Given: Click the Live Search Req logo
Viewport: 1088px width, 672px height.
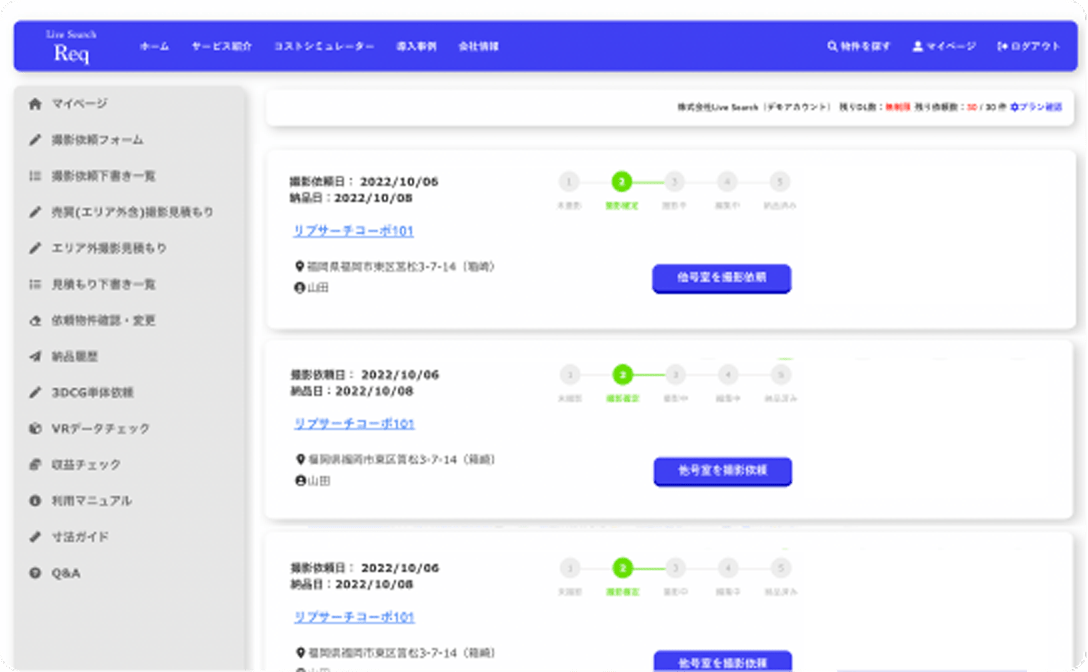Looking at the screenshot, I should (x=71, y=48).
